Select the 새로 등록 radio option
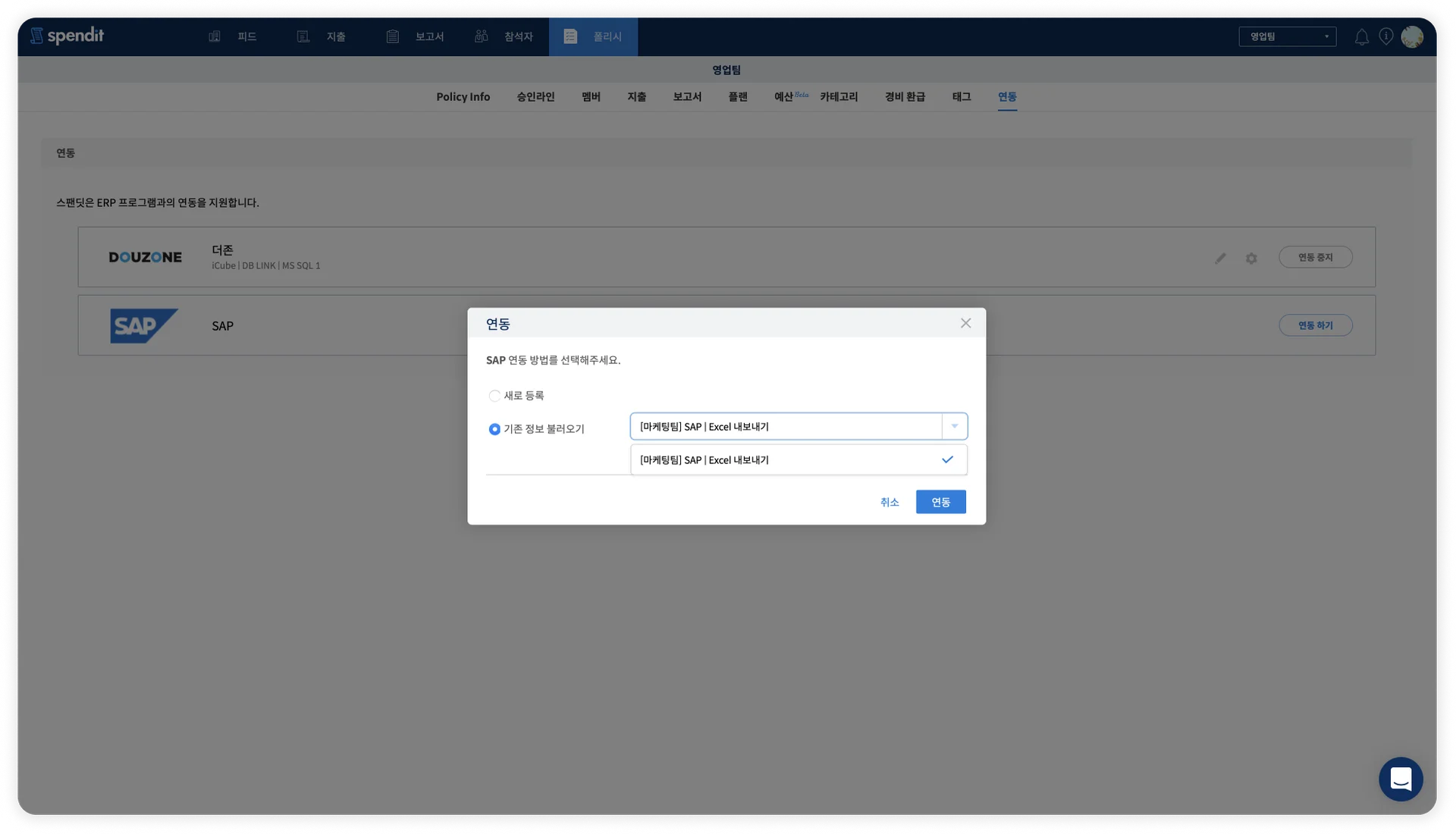Screen dimensions: 1456x834 click(494, 396)
